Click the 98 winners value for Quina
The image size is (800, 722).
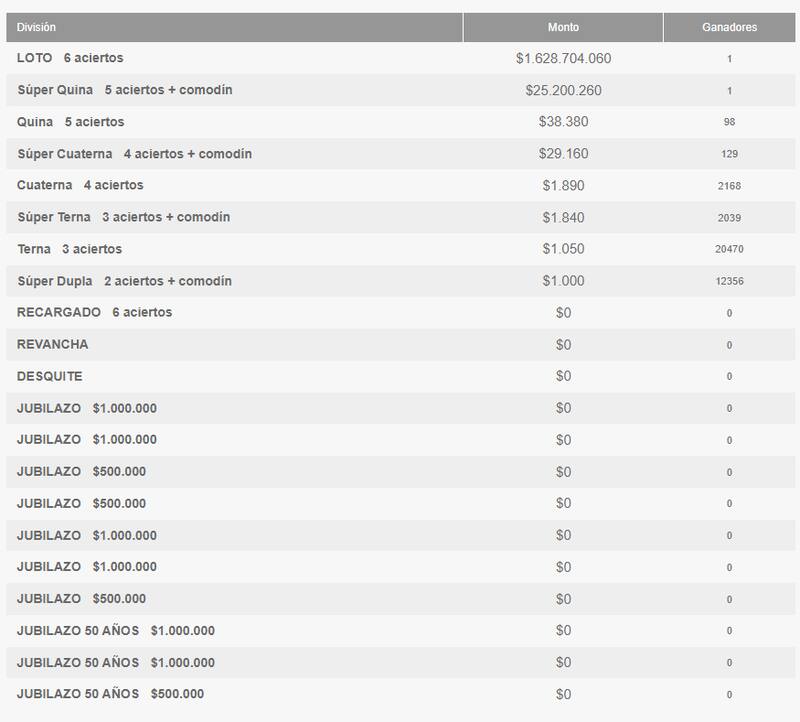click(x=727, y=121)
